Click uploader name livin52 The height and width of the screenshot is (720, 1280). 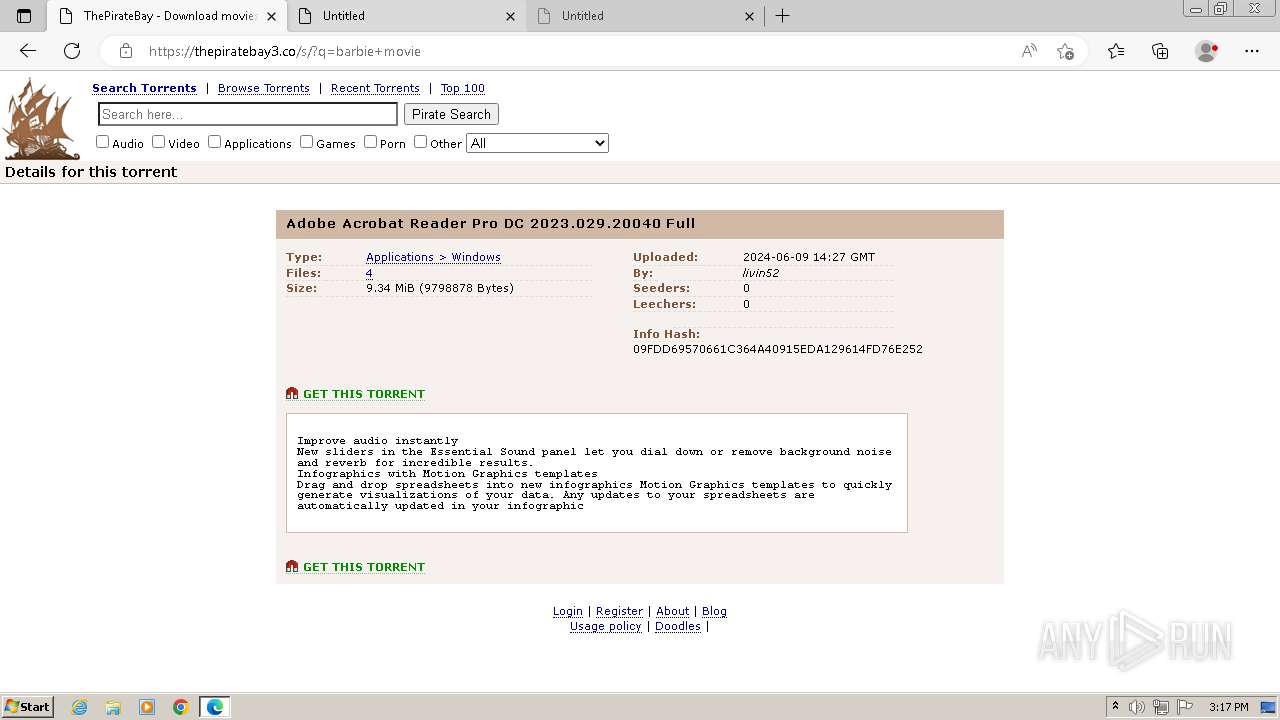(x=761, y=273)
